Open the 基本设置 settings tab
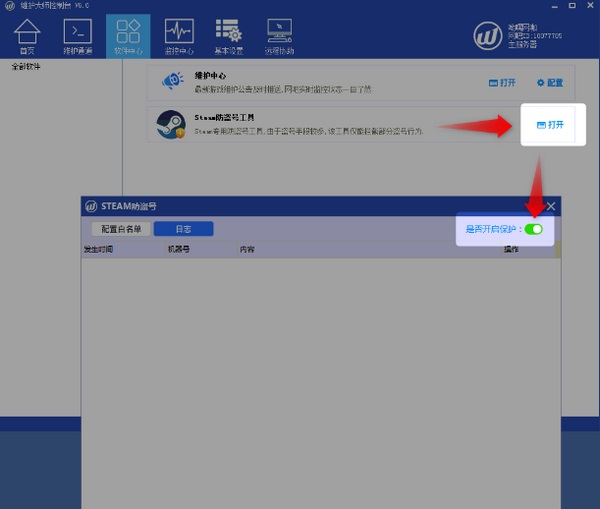This screenshot has height=509, width=600. coord(228,35)
